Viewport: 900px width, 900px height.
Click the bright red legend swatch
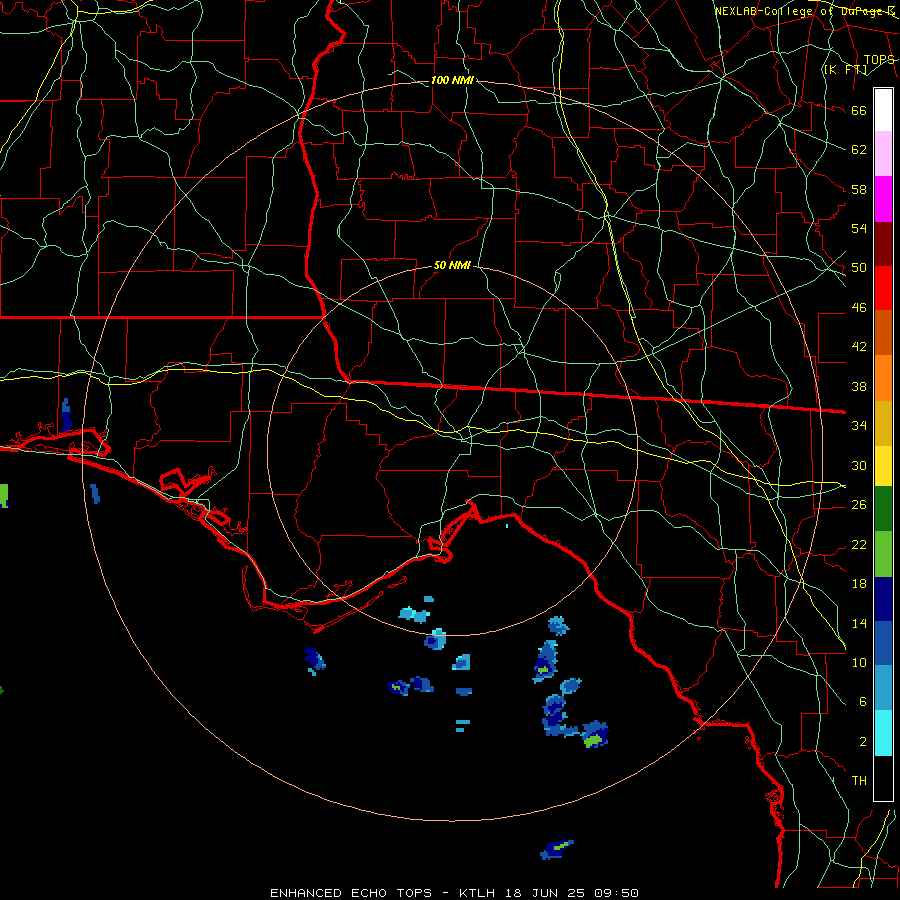click(x=883, y=288)
